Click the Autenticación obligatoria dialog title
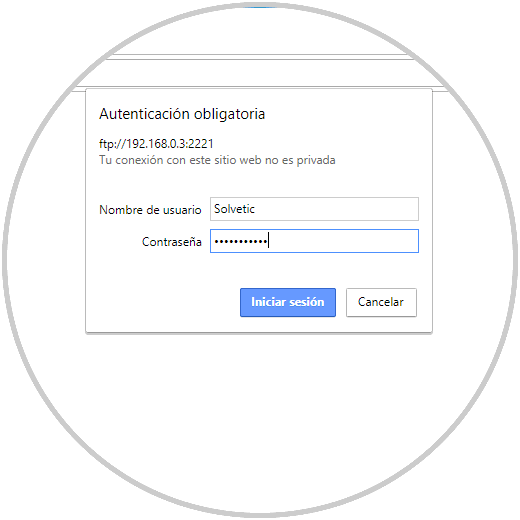Image resolution: width=520 pixels, height=520 pixels. tap(182, 114)
